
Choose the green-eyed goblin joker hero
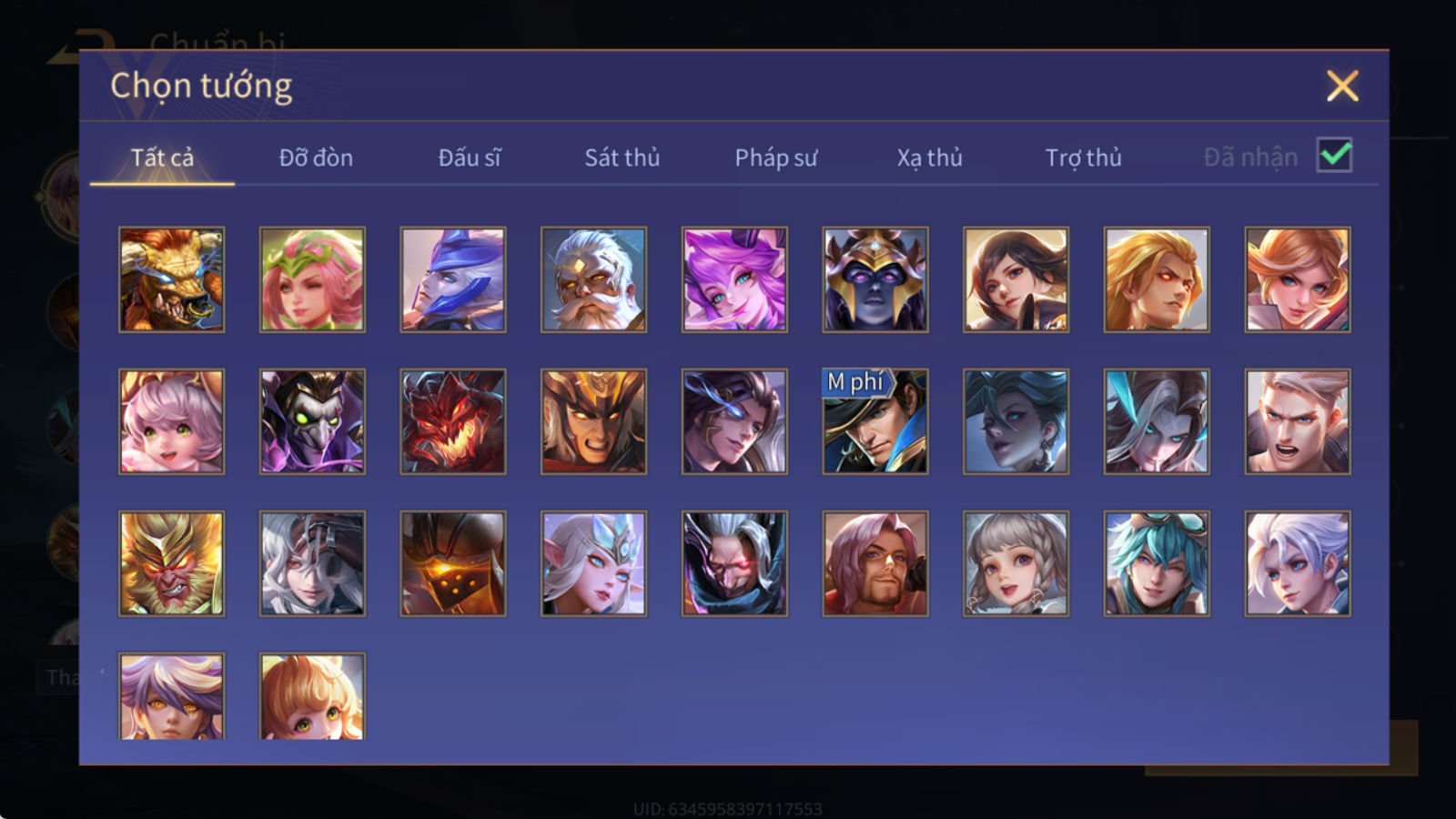[312, 421]
